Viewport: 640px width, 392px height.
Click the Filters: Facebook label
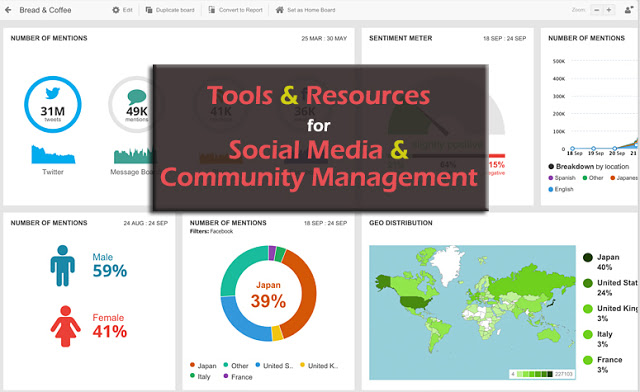point(211,231)
